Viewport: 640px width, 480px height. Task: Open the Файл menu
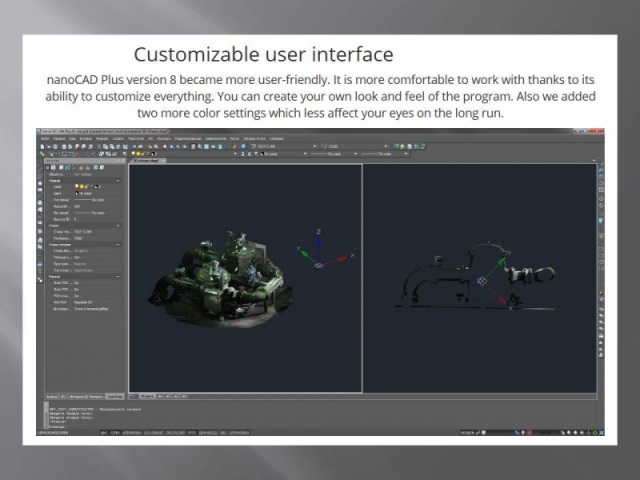click(42, 137)
